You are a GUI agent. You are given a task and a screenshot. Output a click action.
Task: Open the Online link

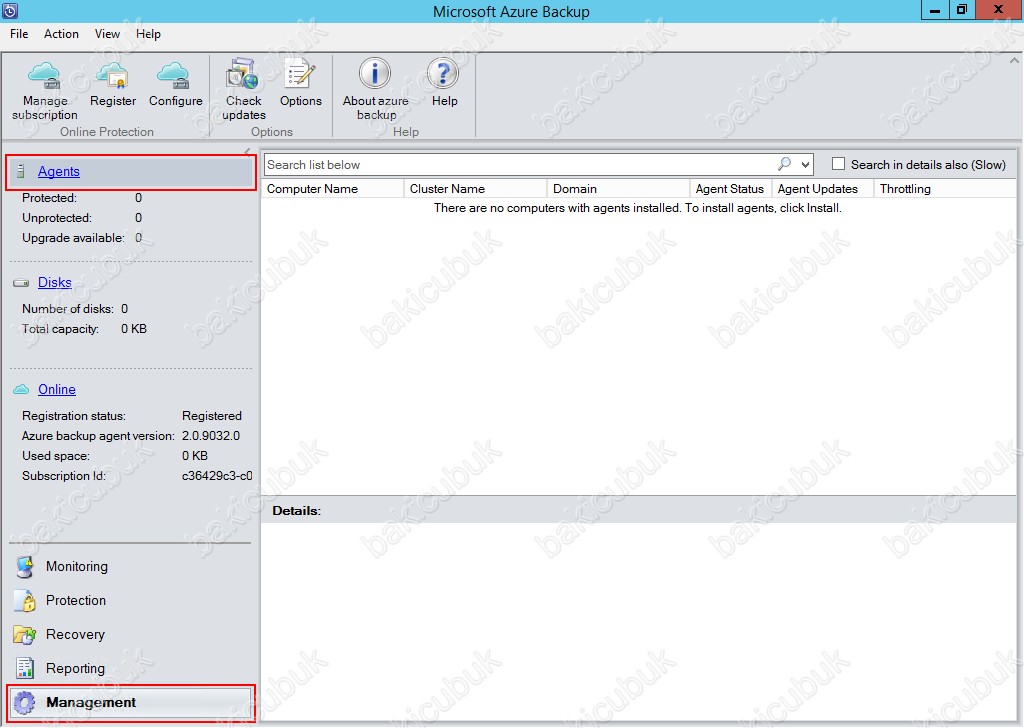coord(57,390)
